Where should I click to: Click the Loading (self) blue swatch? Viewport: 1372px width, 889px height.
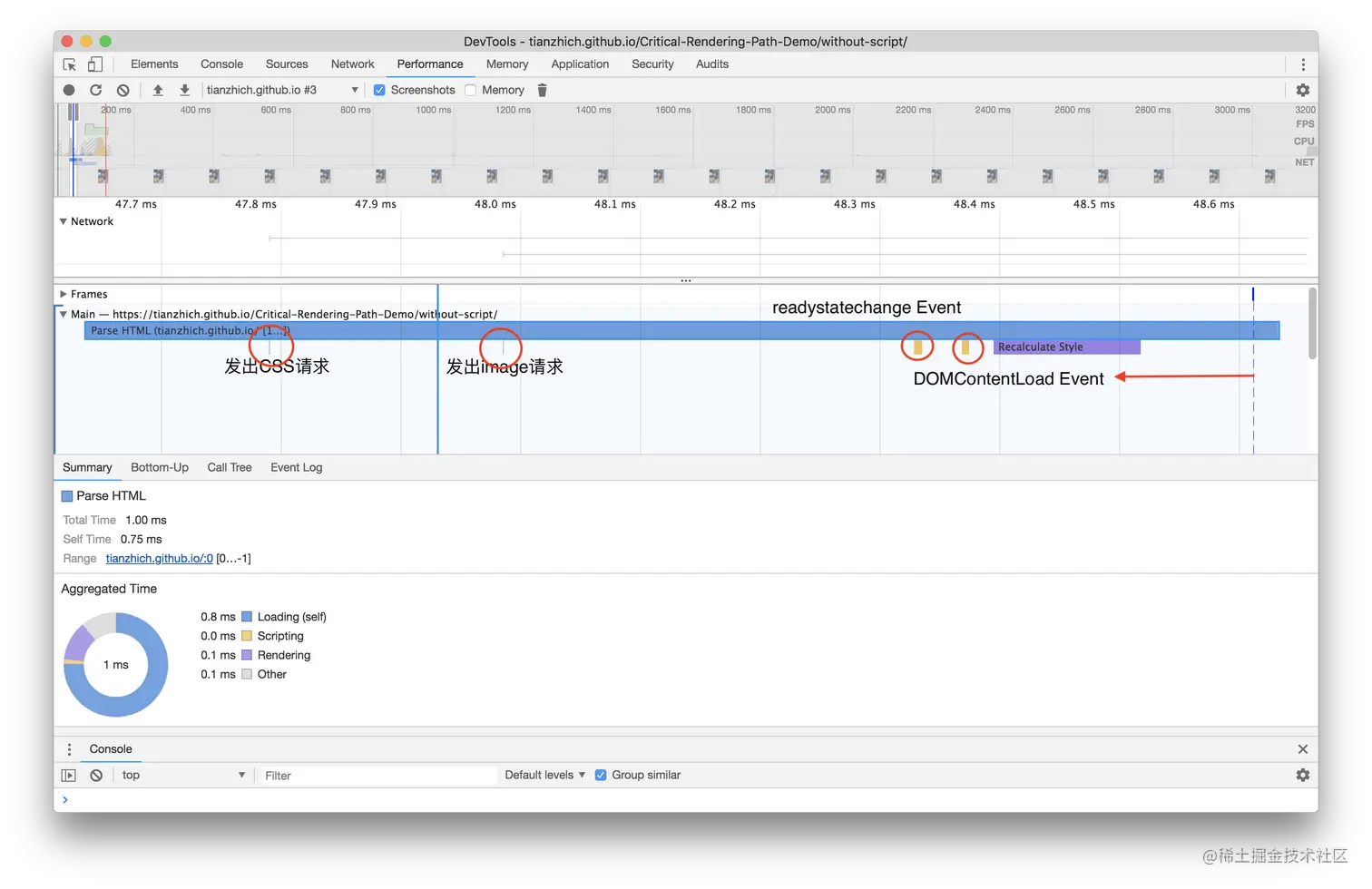[247, 617]
